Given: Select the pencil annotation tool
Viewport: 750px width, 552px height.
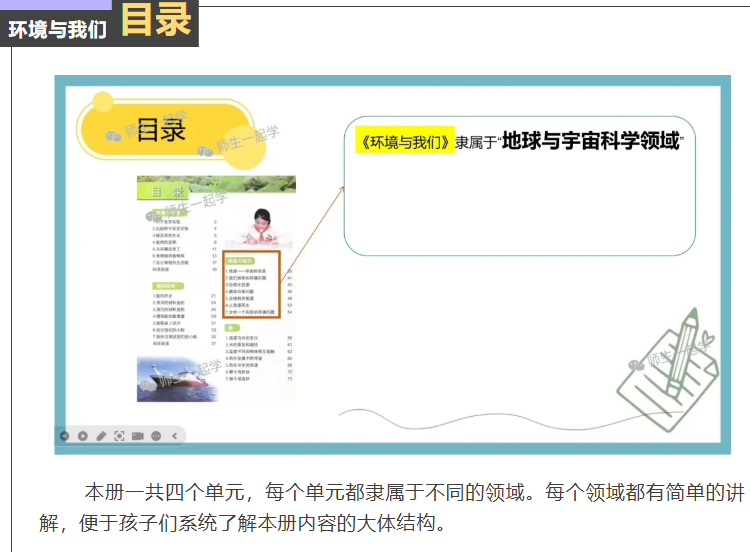Looking at the screenshot, I should [101, 435].
